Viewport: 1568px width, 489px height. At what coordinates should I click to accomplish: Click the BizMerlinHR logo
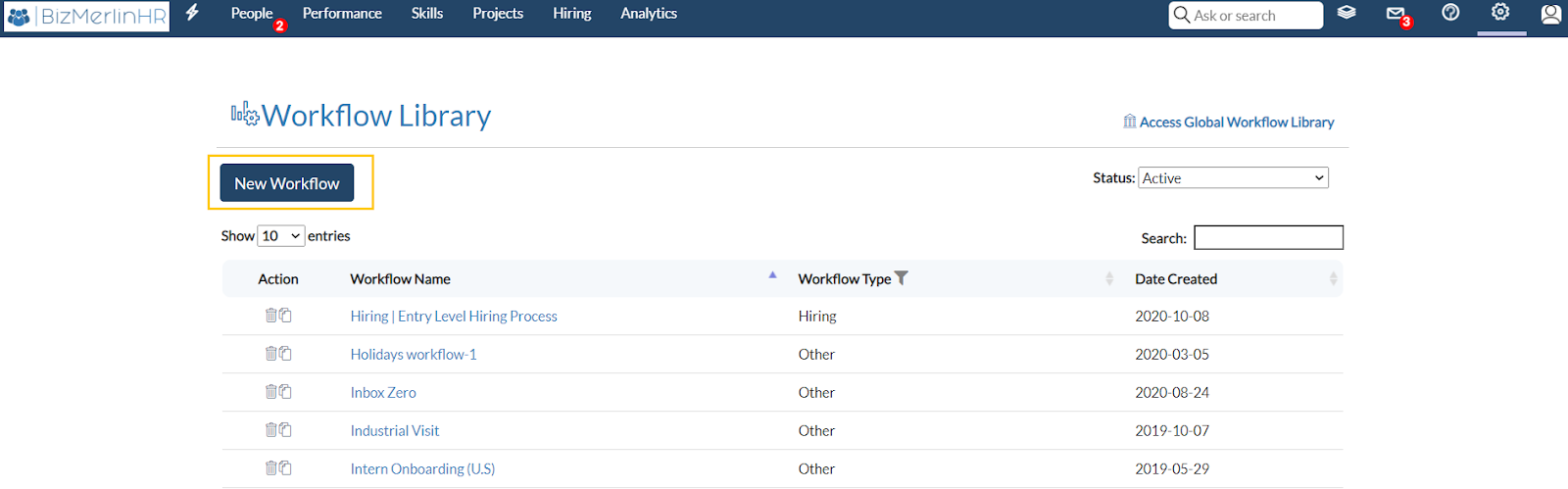(86, 16)
